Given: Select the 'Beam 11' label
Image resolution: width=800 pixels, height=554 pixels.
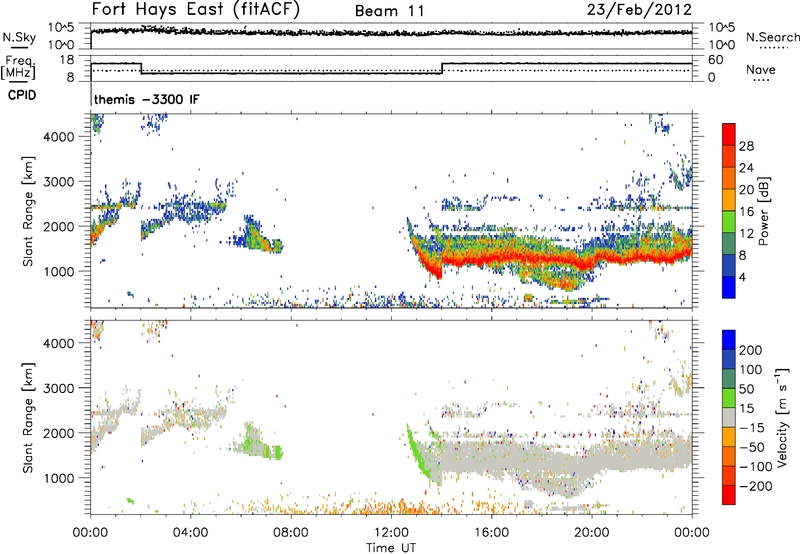Looking at the screenshot, I should 390,11.
